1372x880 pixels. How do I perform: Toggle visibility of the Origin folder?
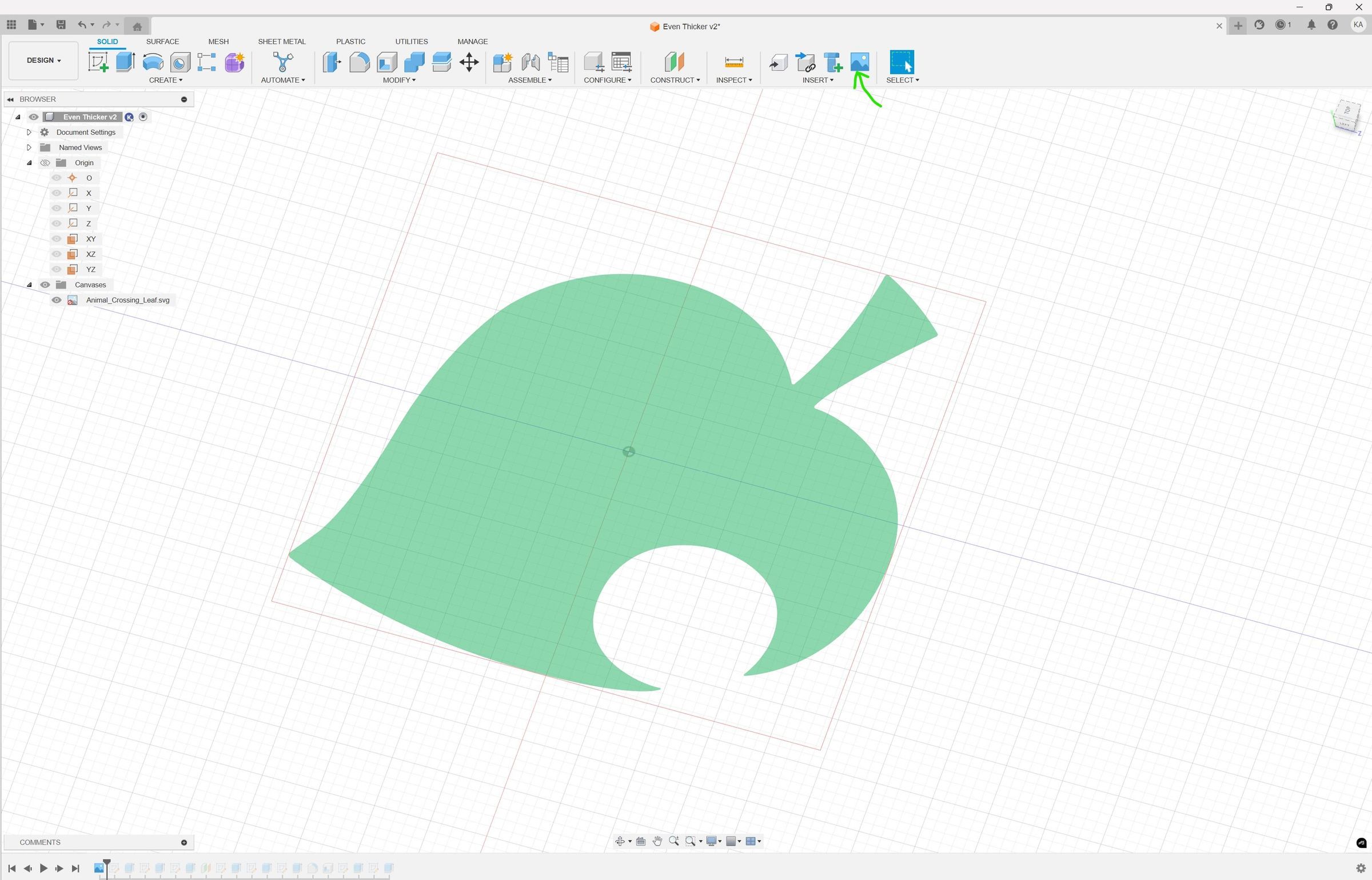point(45,162)
